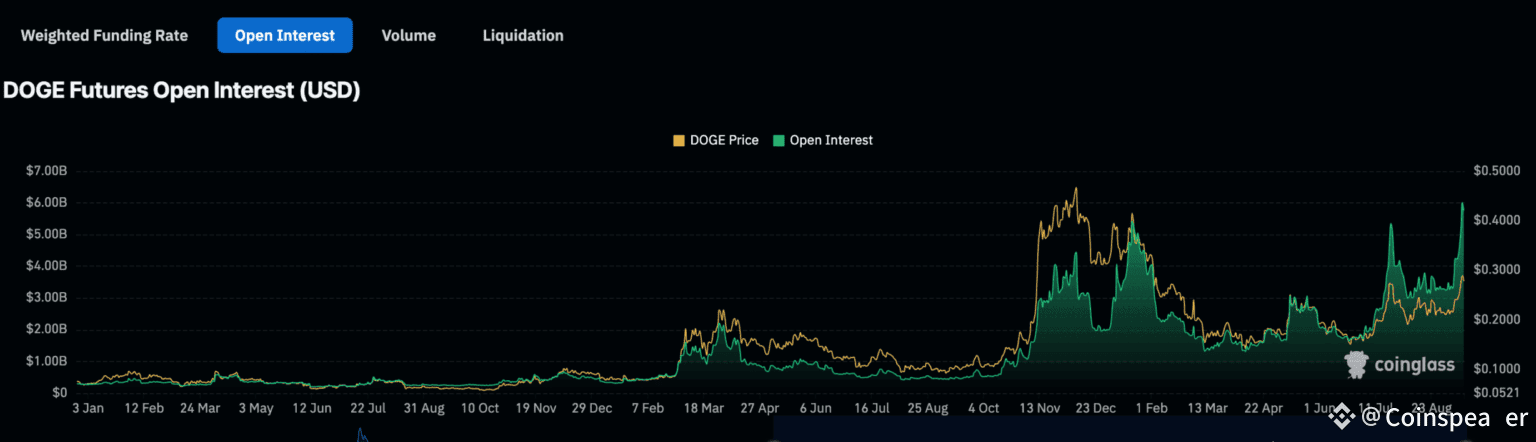Click the 29 Dec date on x-axis

(x=592, y=409)
